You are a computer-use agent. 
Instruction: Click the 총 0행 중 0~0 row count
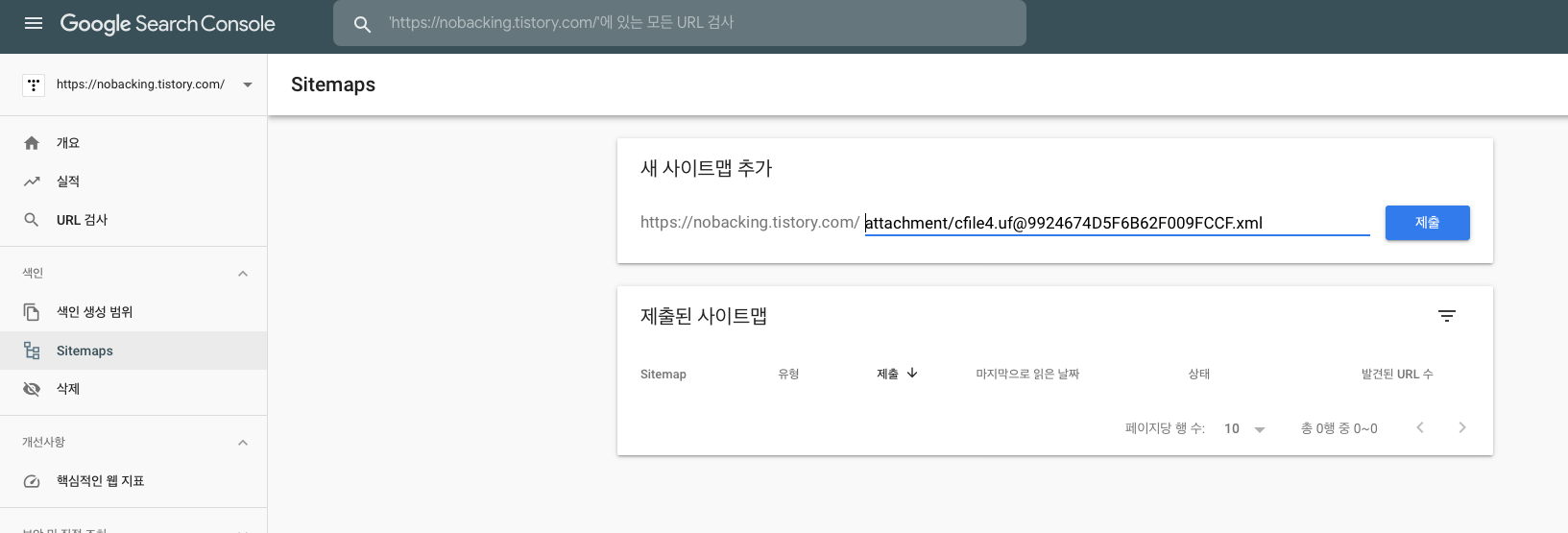(1339, 428)
